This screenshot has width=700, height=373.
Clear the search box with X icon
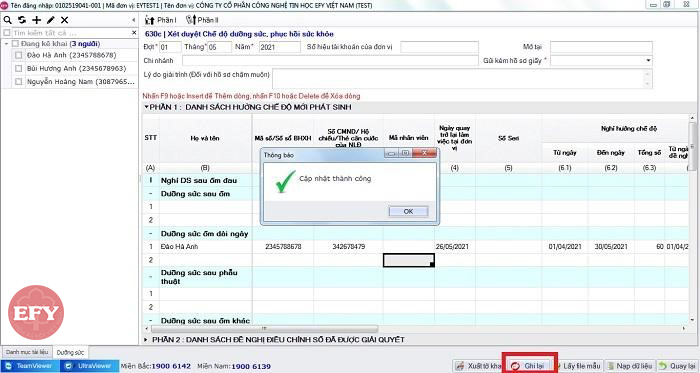(134, 33)
